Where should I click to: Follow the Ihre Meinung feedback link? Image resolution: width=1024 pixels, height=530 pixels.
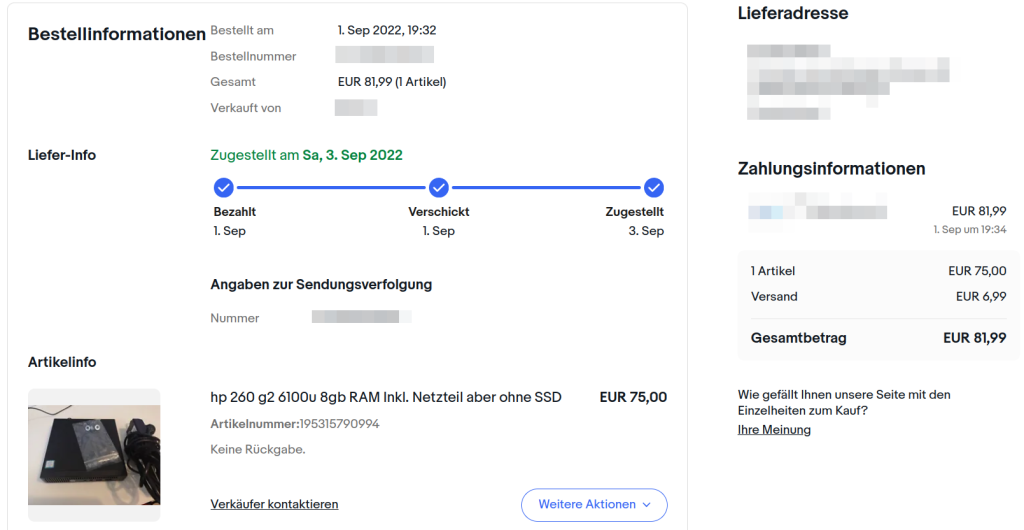[x=774, y=429]
